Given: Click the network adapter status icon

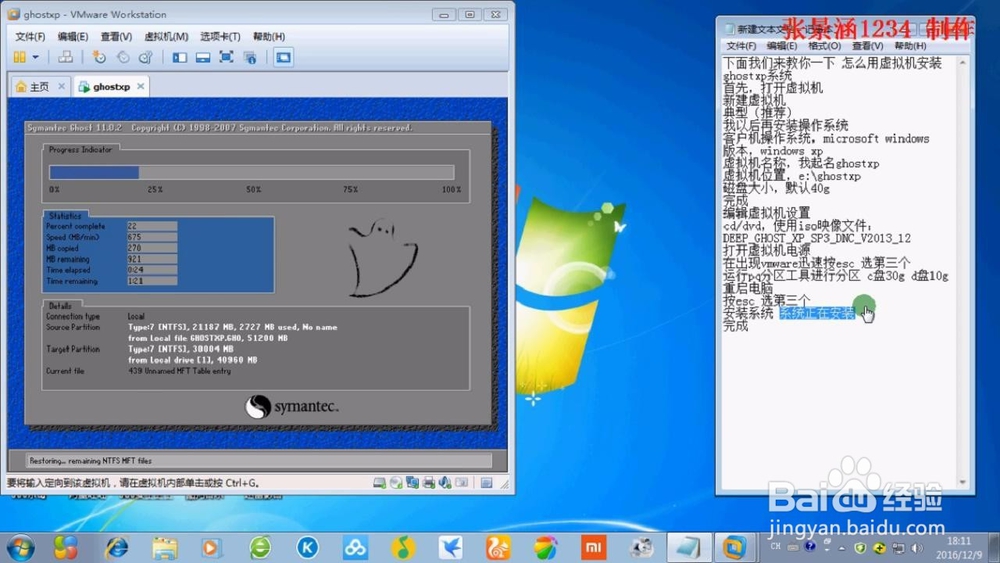Looking at the screenshot, I should click(x=413, y=483).
